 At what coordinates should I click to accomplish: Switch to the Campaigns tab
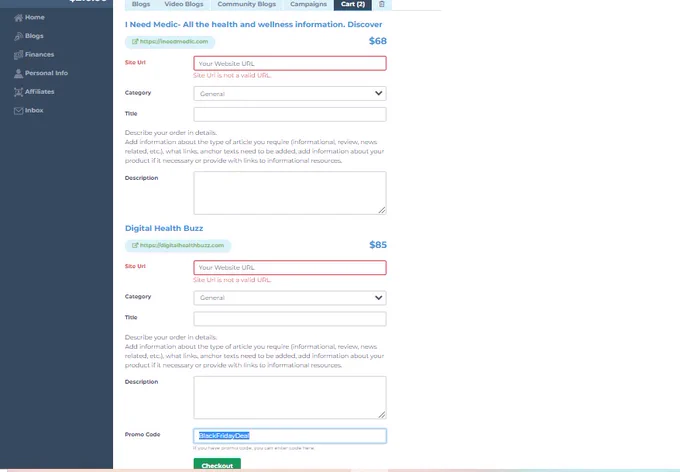[308, 4]
